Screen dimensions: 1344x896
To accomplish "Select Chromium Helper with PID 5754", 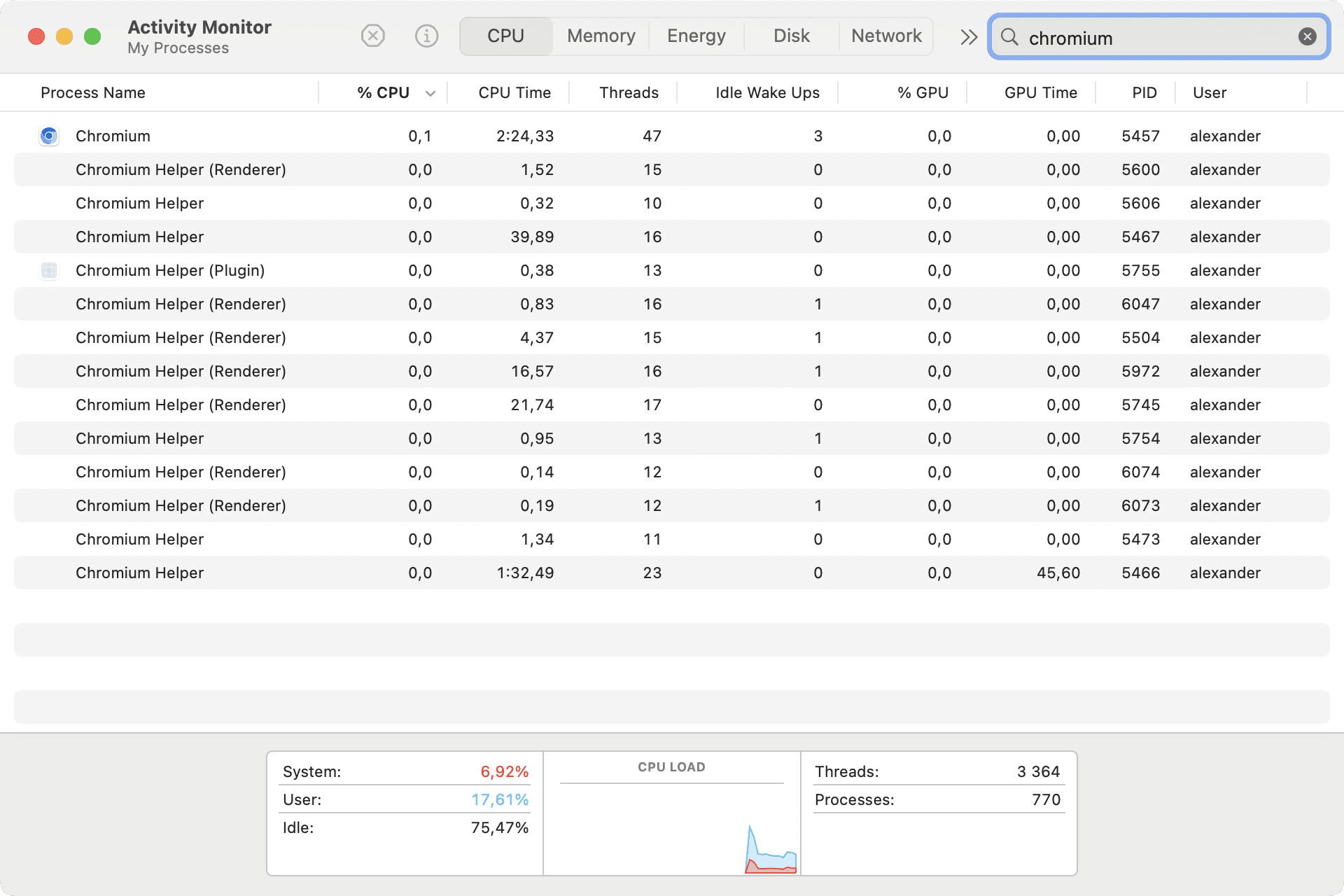I will [x=672, y=438].
